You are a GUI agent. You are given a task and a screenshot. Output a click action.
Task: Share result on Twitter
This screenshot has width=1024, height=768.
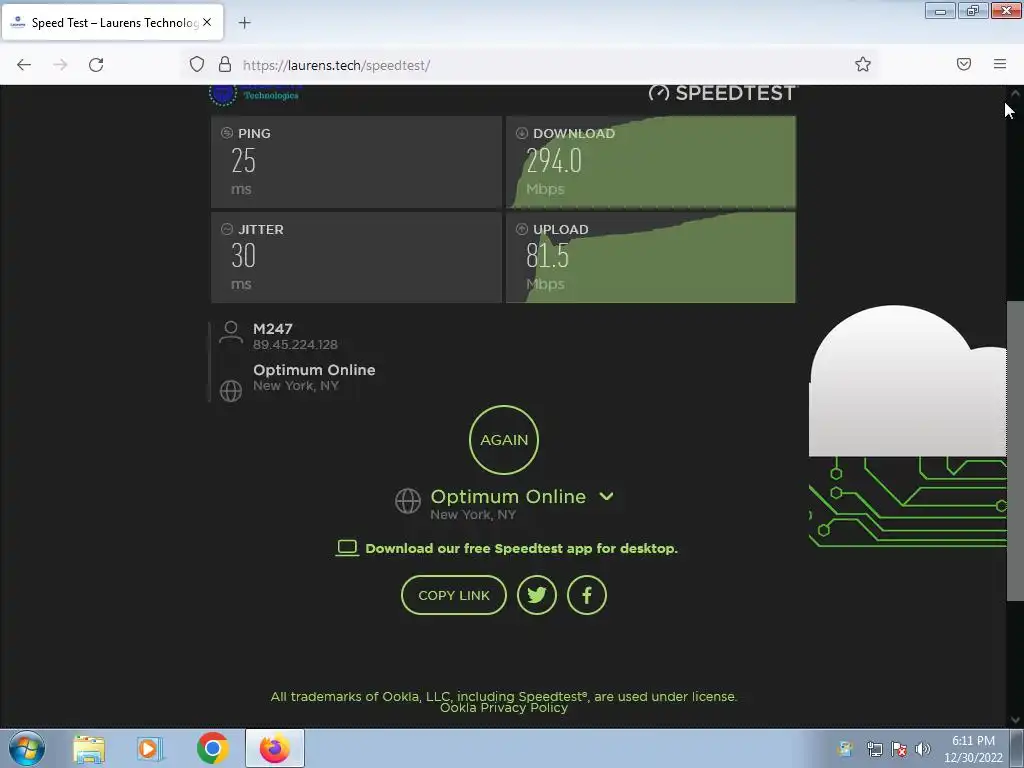tap(537, 595)
